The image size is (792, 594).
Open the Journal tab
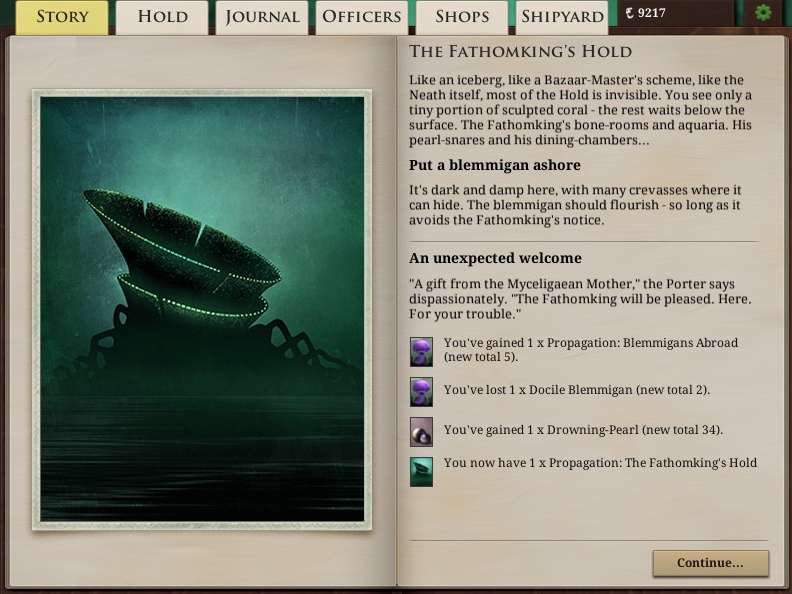pos(262,17)
